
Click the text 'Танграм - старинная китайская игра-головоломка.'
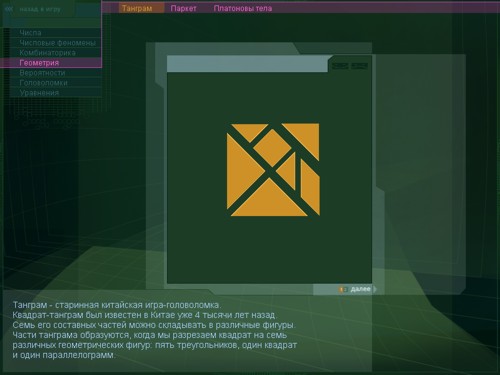pyautogui.click(x=117, y=305)
